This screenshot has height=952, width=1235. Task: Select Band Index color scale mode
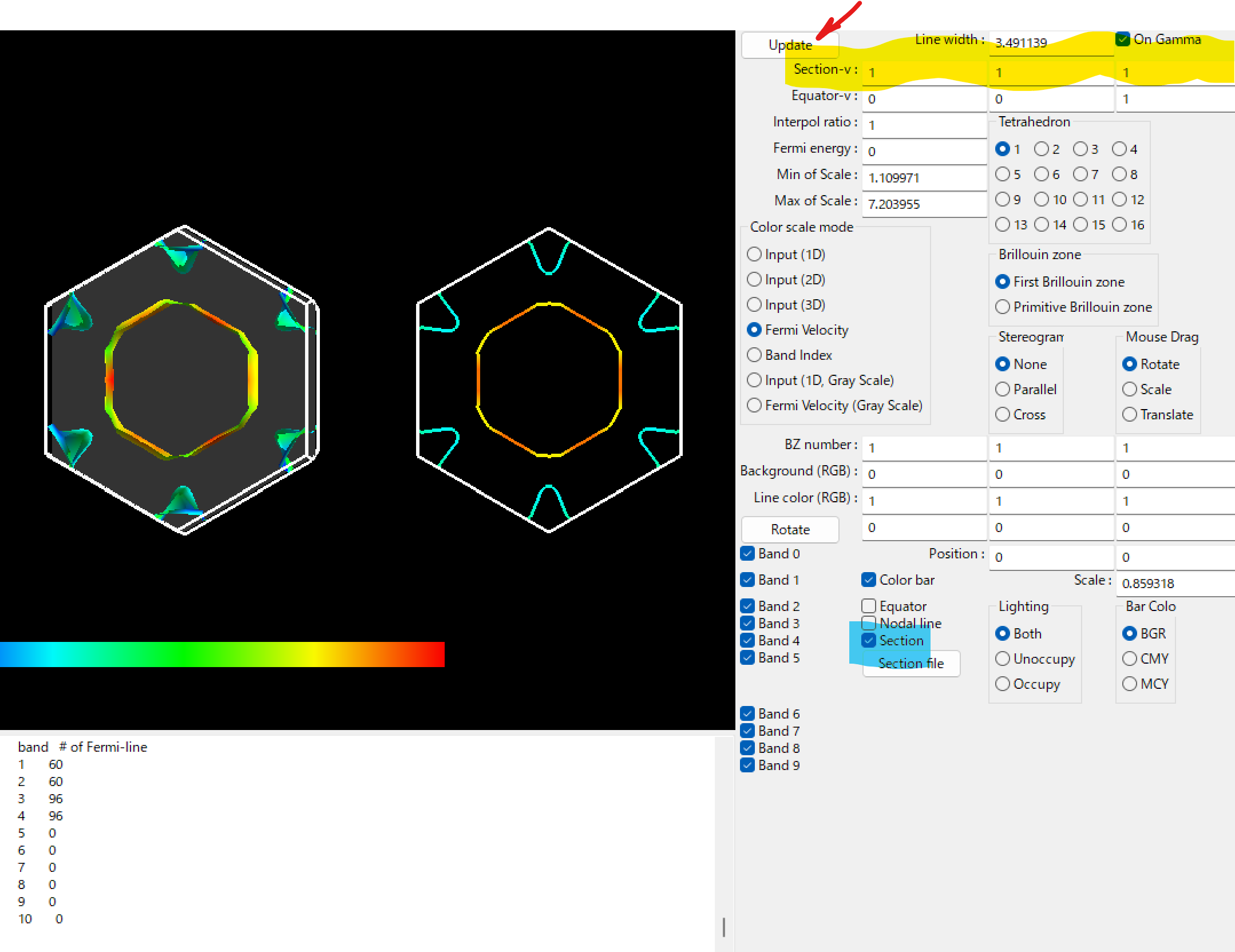[754, 355]
